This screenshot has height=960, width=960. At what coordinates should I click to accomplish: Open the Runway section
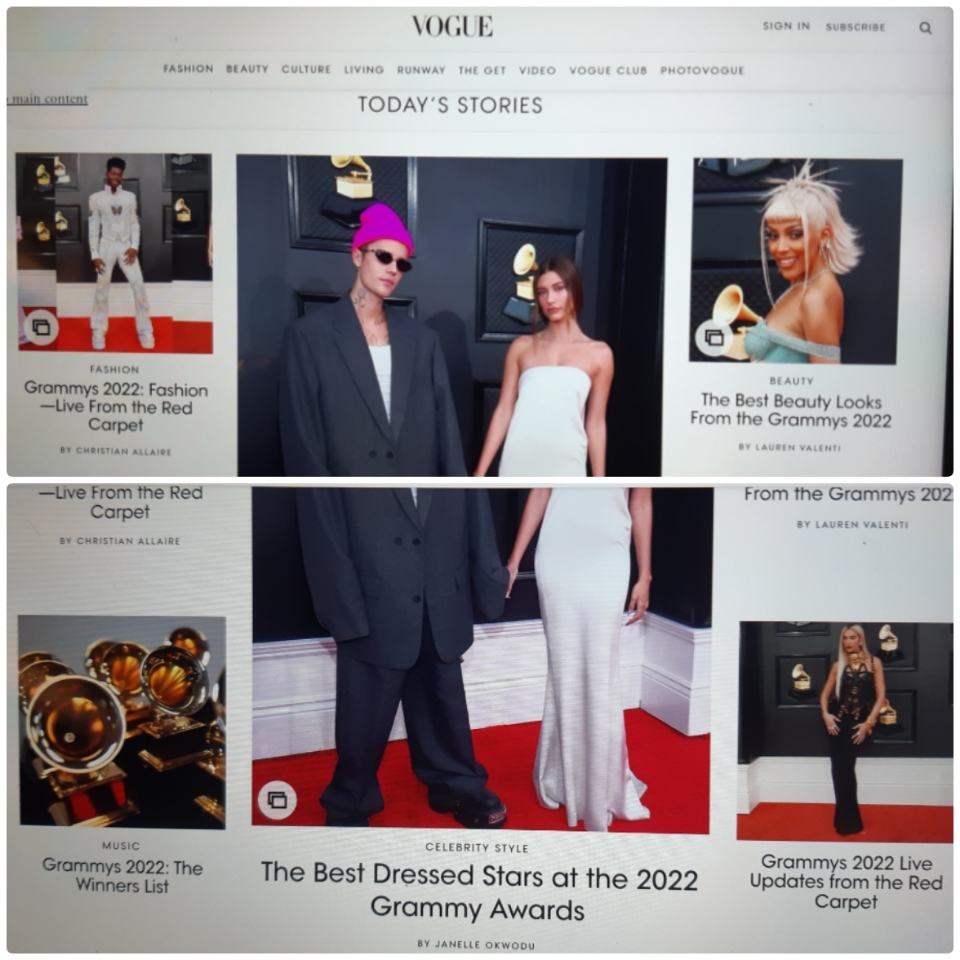[x=421, y=70]
